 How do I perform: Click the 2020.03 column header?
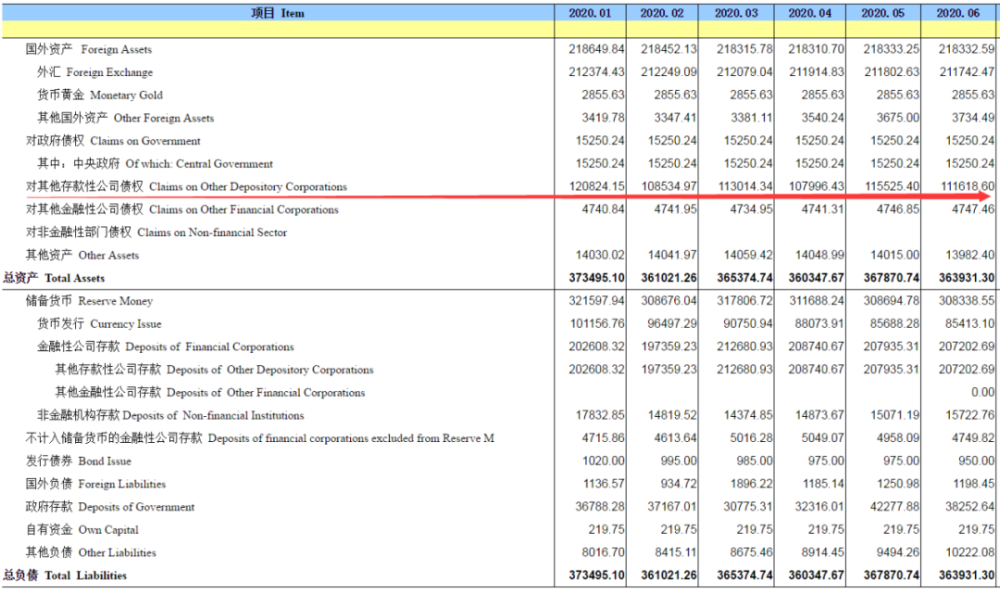point(737,13)
